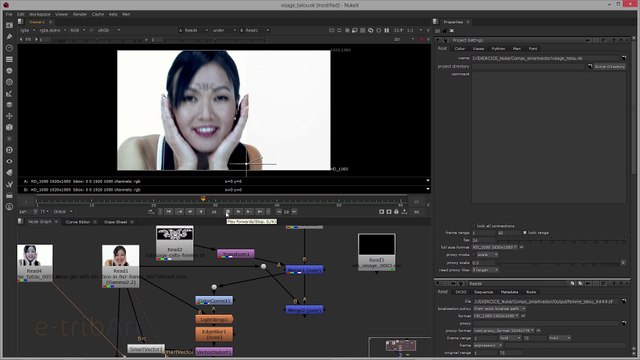The height and width of the screenshot is (360, 640).
Task: Toggle the lock all connections checkbox
Action: (474, 226)
